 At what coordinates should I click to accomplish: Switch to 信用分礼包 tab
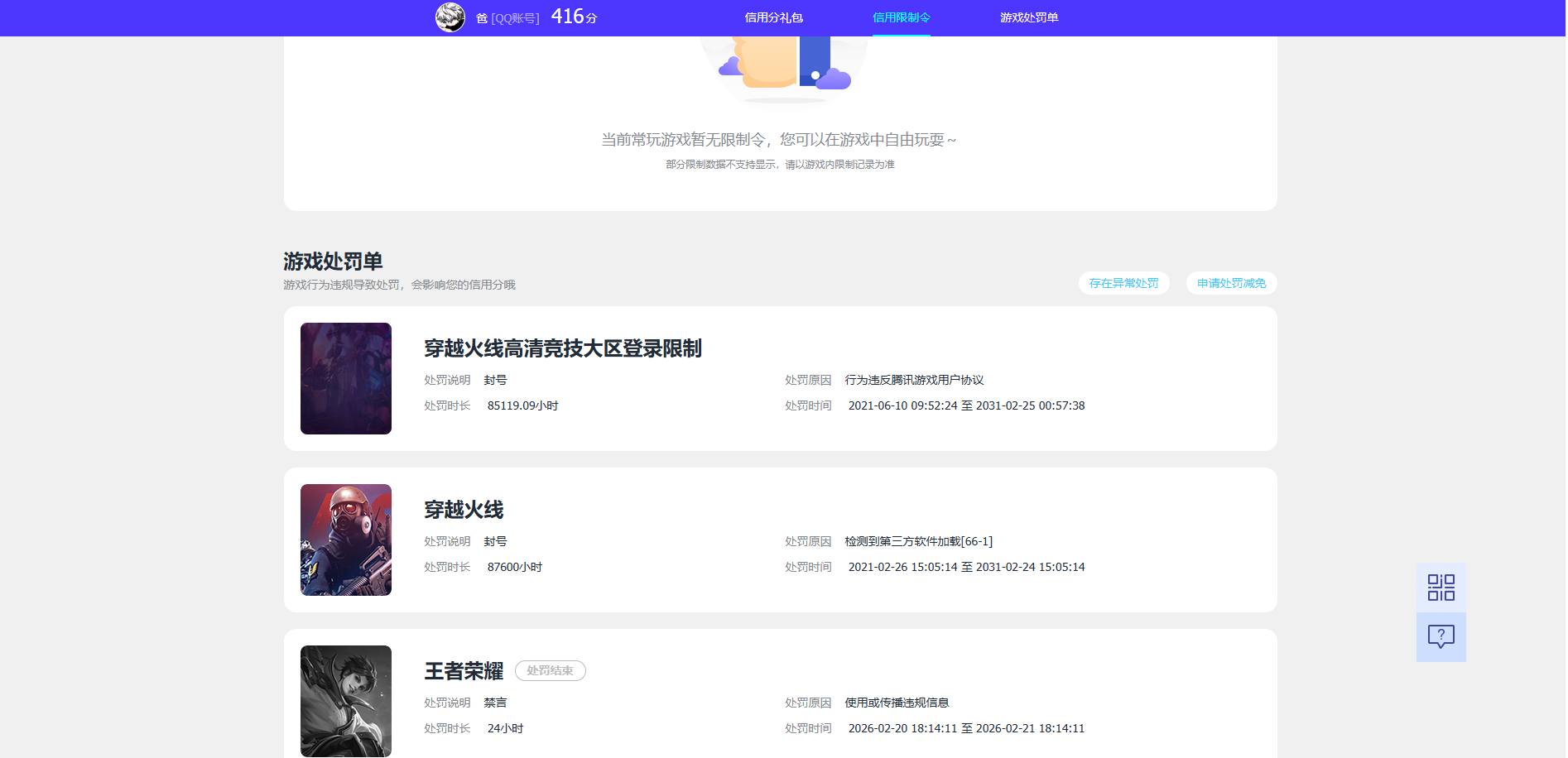(773, 17)
